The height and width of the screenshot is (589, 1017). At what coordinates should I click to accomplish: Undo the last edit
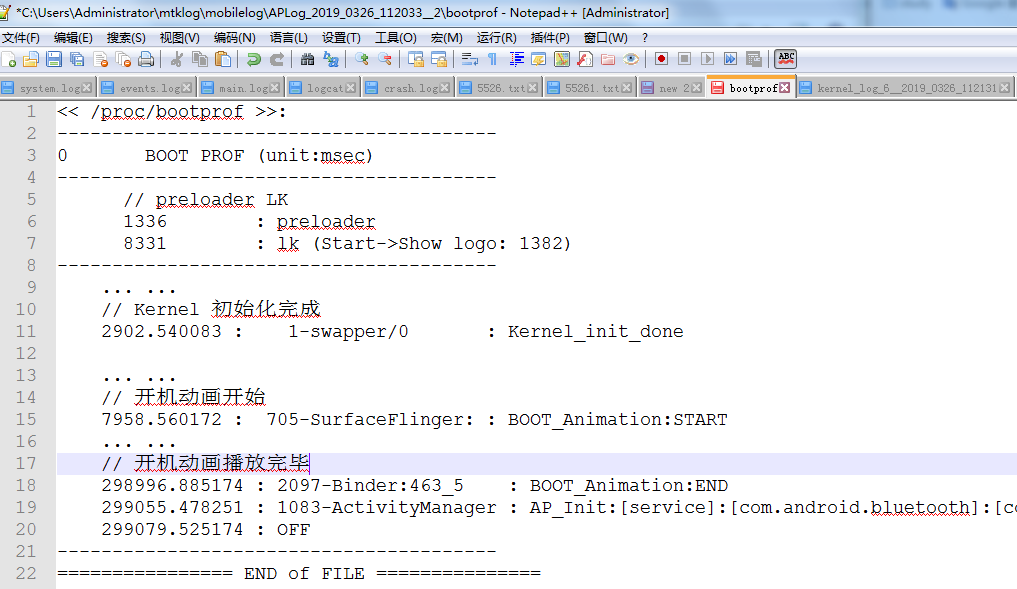(253, 62)
